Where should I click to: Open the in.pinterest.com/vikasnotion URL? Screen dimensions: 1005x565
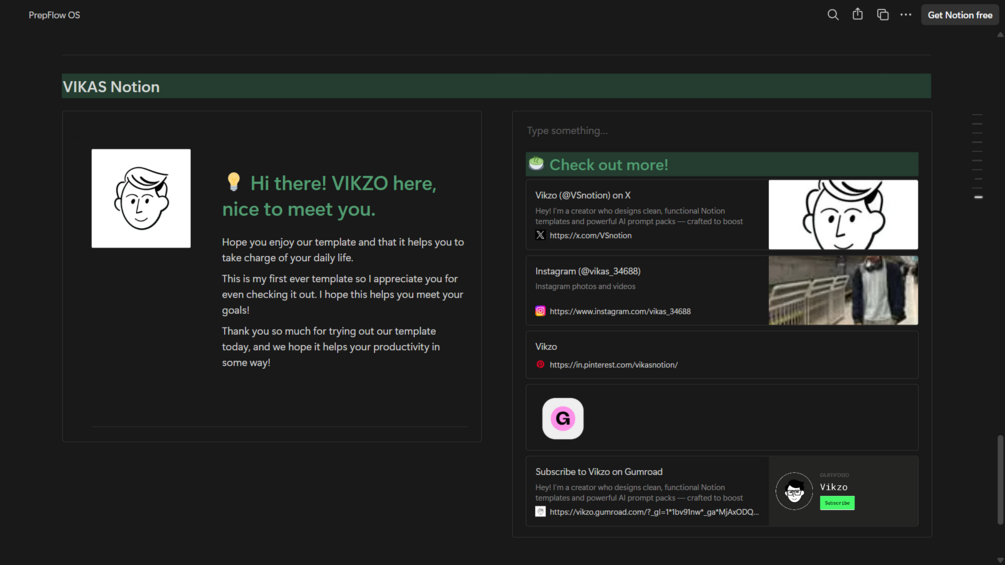(x=613, y=364)
